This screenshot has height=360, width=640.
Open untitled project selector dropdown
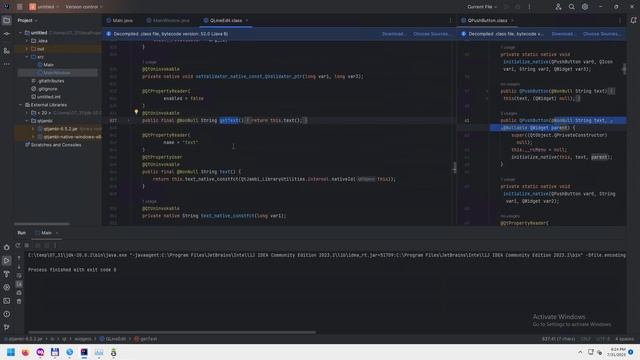(x=44, y=7)
